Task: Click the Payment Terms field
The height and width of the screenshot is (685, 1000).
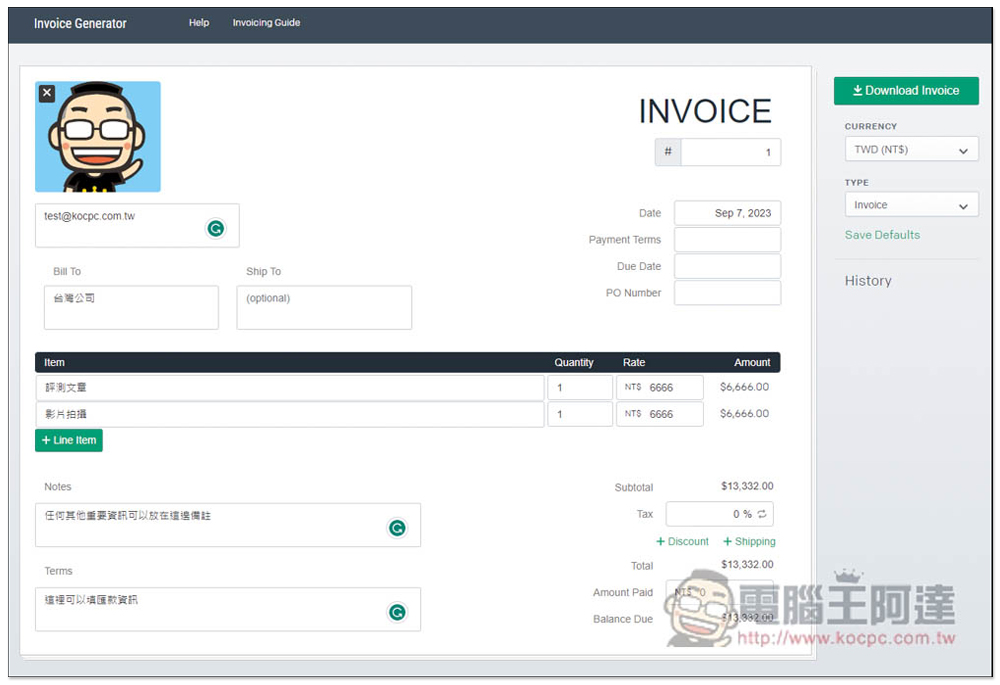Action: 727,240
